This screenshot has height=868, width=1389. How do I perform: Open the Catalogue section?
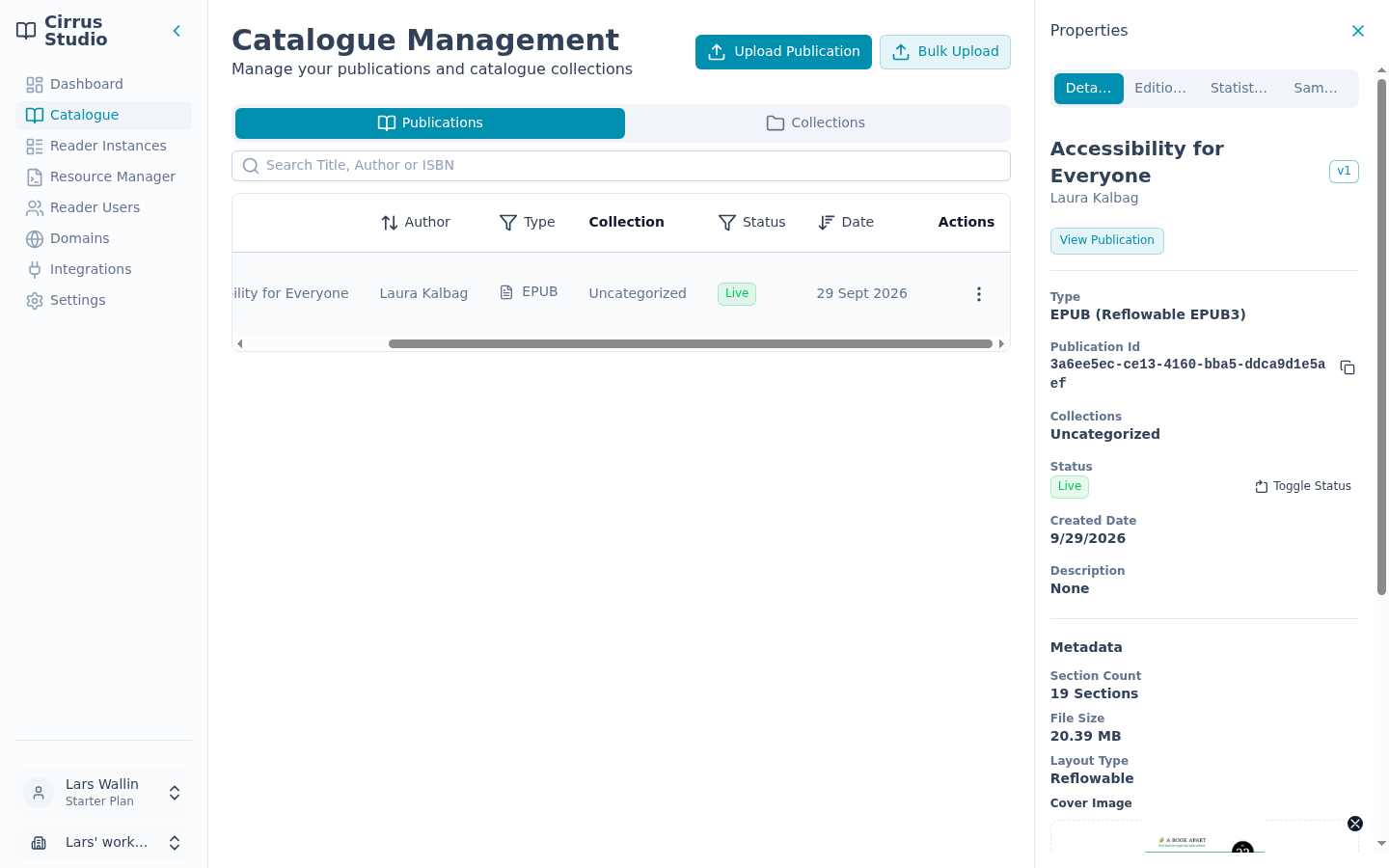pos(103,115)
